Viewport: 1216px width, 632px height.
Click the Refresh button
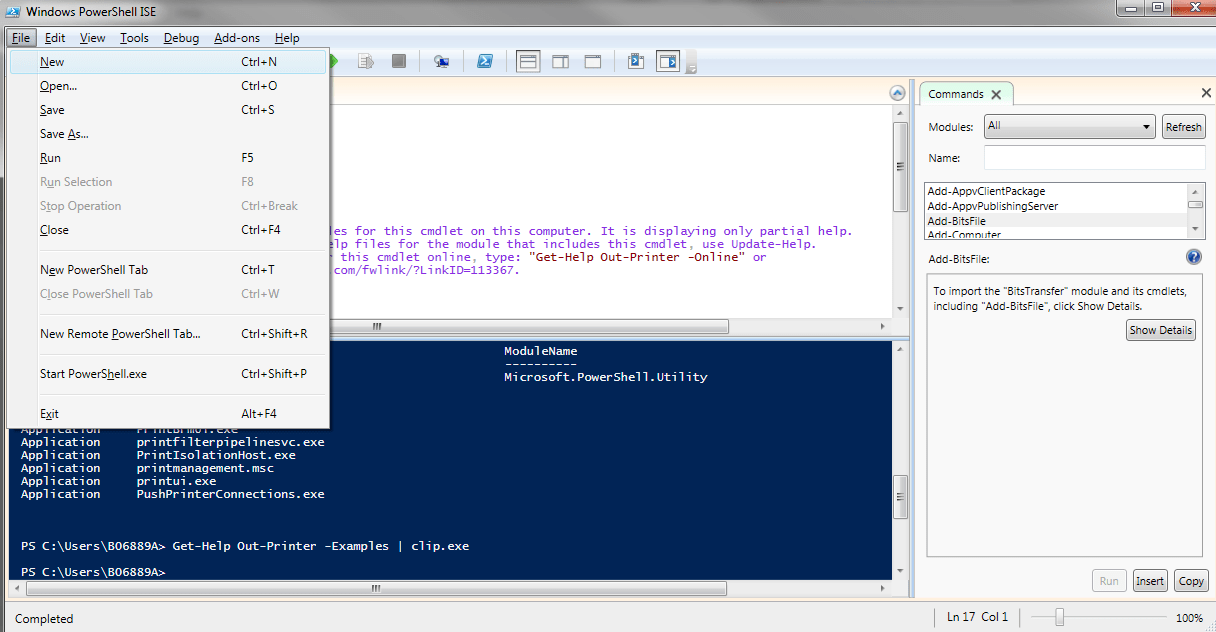[x=1184, y=127]
